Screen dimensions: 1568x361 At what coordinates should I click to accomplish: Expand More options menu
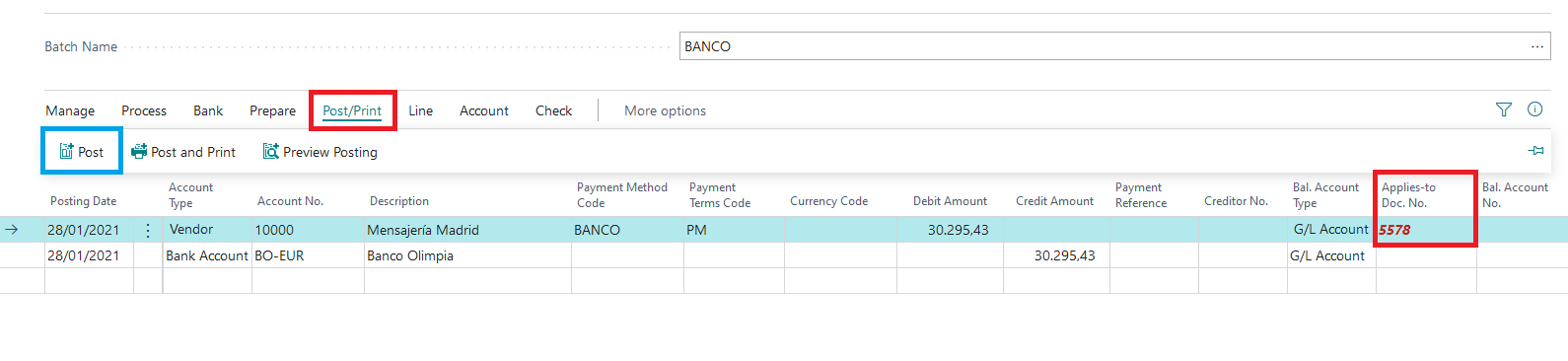[665, 110]
